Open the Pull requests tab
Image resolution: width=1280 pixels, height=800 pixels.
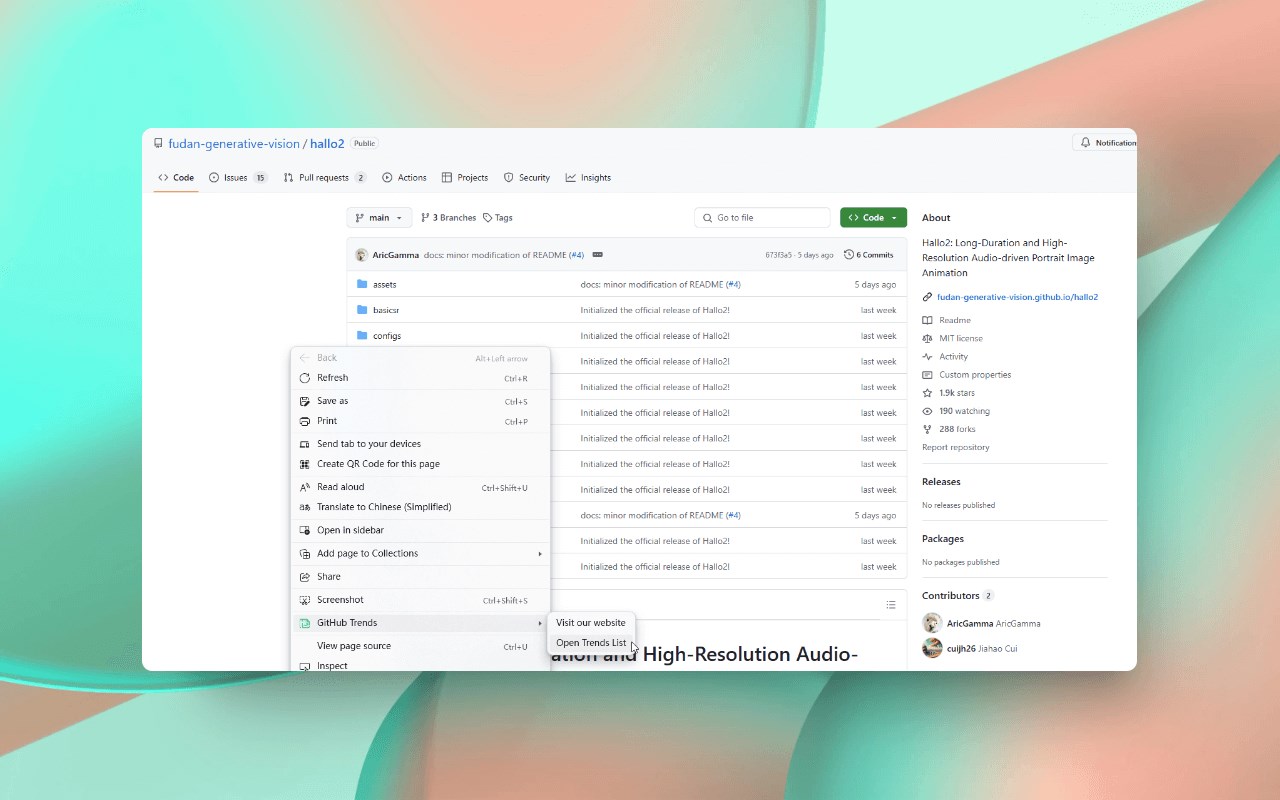point(325,178)
